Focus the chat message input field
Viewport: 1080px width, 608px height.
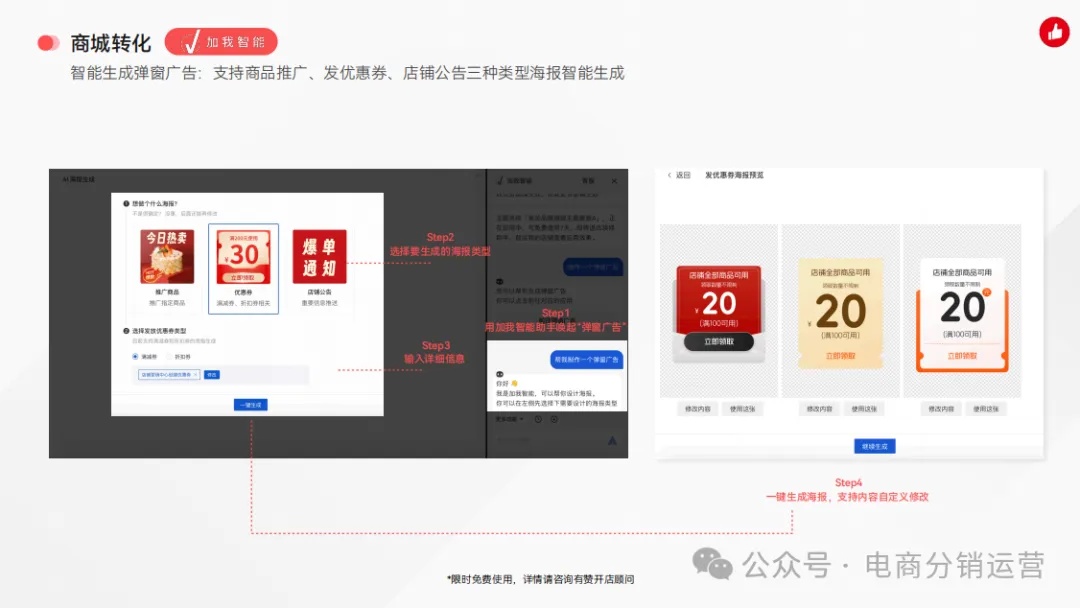(x=548, y=441)
